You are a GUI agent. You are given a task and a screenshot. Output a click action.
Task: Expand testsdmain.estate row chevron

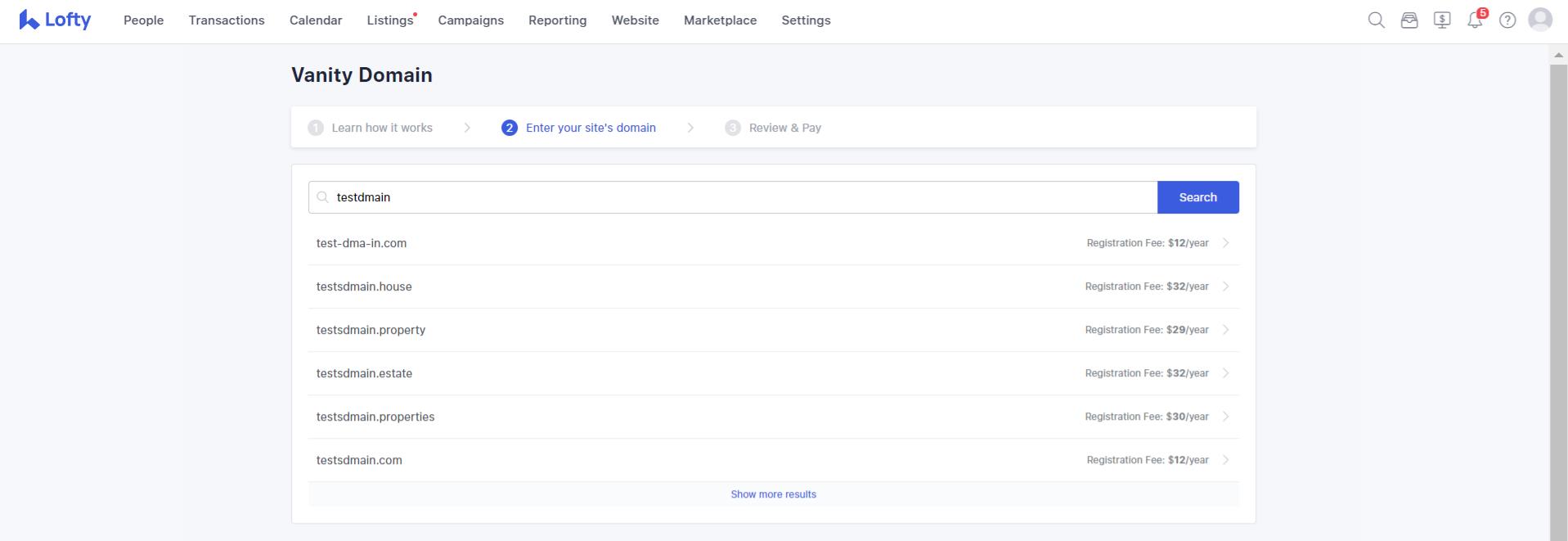click(1225, 373)
